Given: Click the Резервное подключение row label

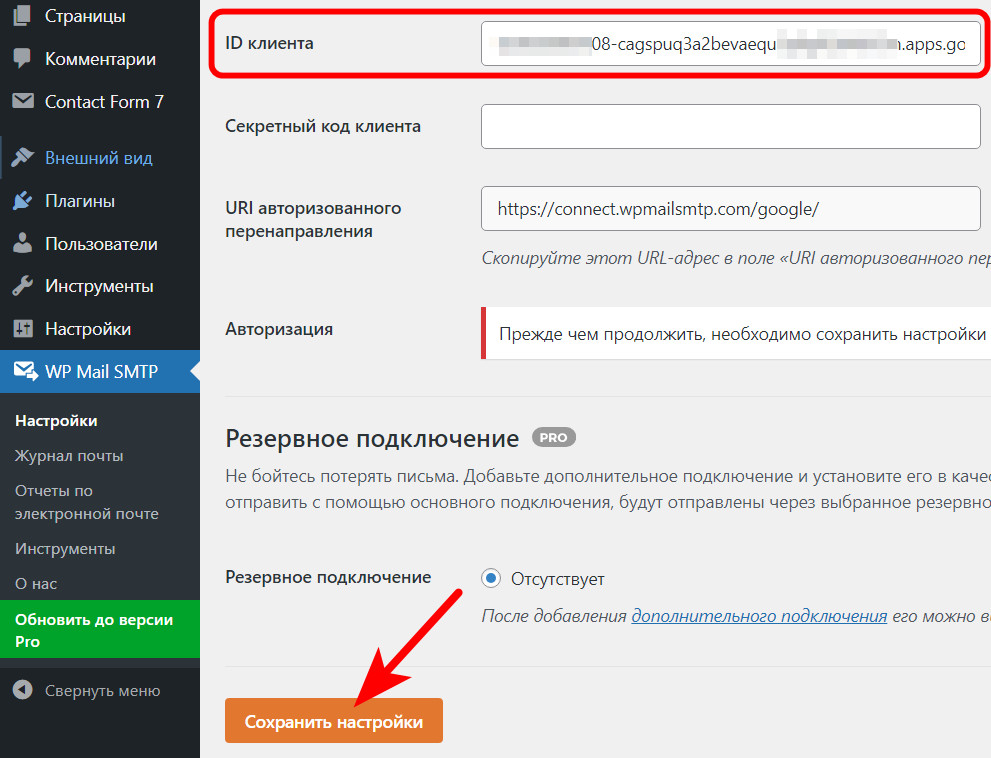Looking at the screenshot, I should [x=328, y=577].
